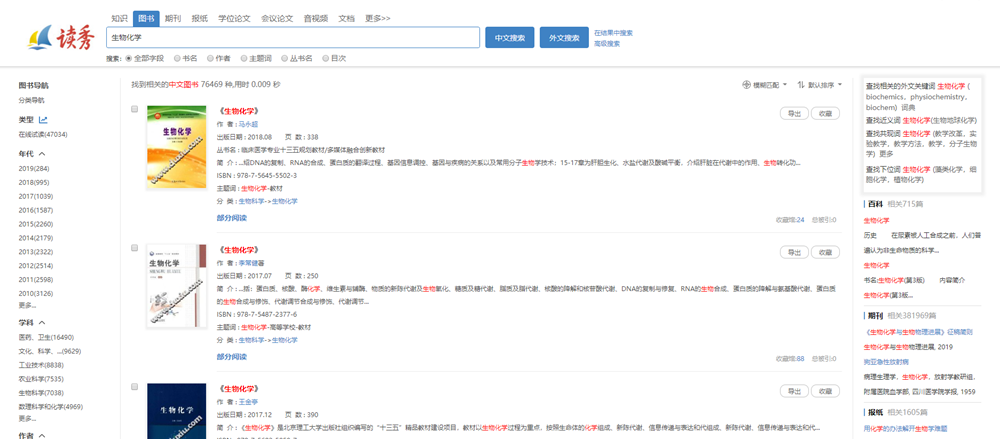The height and width of the screenshot is (439, 1000).
Task: Open article link 狗亚急性放射病
Action: point(884,362)
